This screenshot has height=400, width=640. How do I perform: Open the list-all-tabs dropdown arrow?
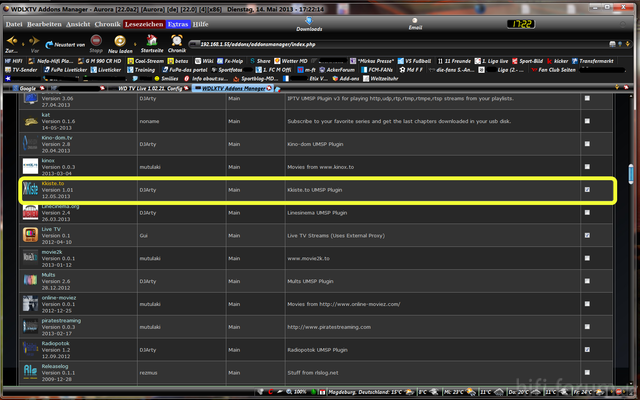tap(617, 88)
